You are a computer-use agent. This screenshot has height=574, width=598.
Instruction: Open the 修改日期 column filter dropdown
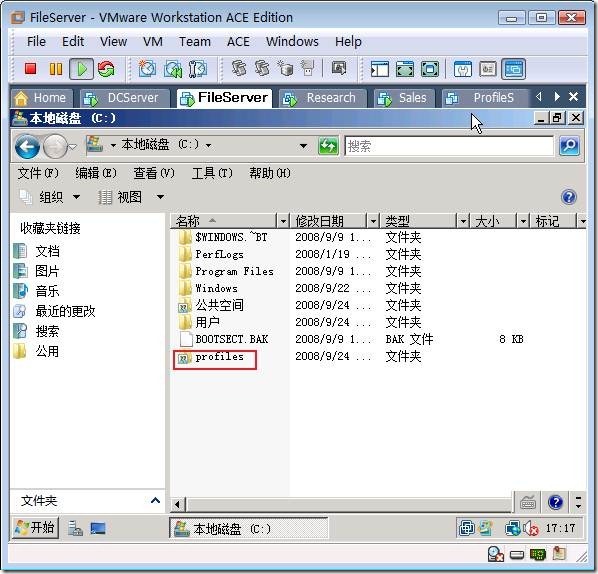tap(373, 220)
